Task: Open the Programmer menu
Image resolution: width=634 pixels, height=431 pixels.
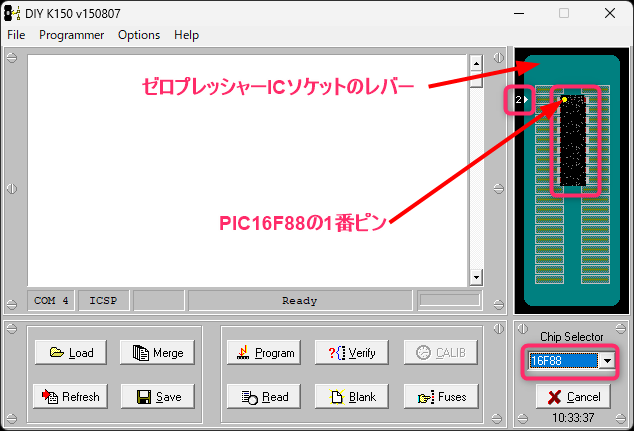Action: pos(72,35)
